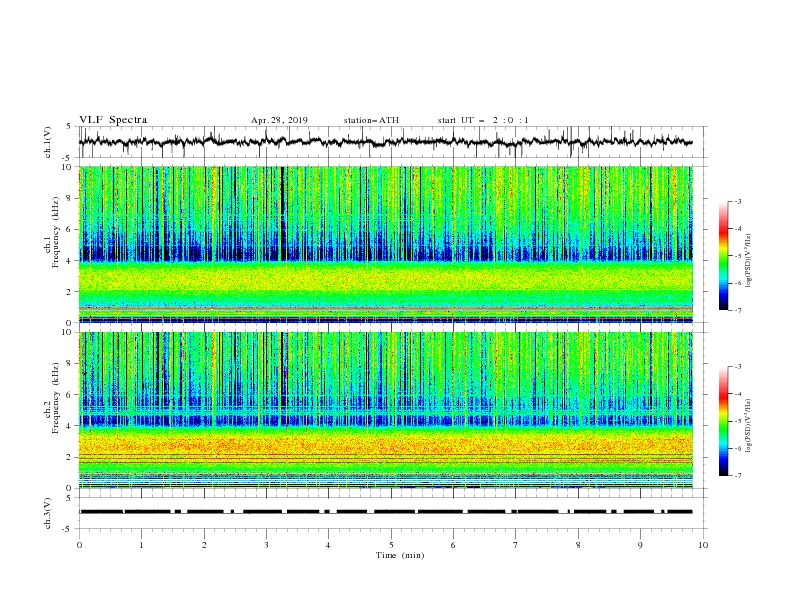This screenshot has width=792, height=612.
Task: Click the "1" tick on the time axis
Action: point(141,545)
